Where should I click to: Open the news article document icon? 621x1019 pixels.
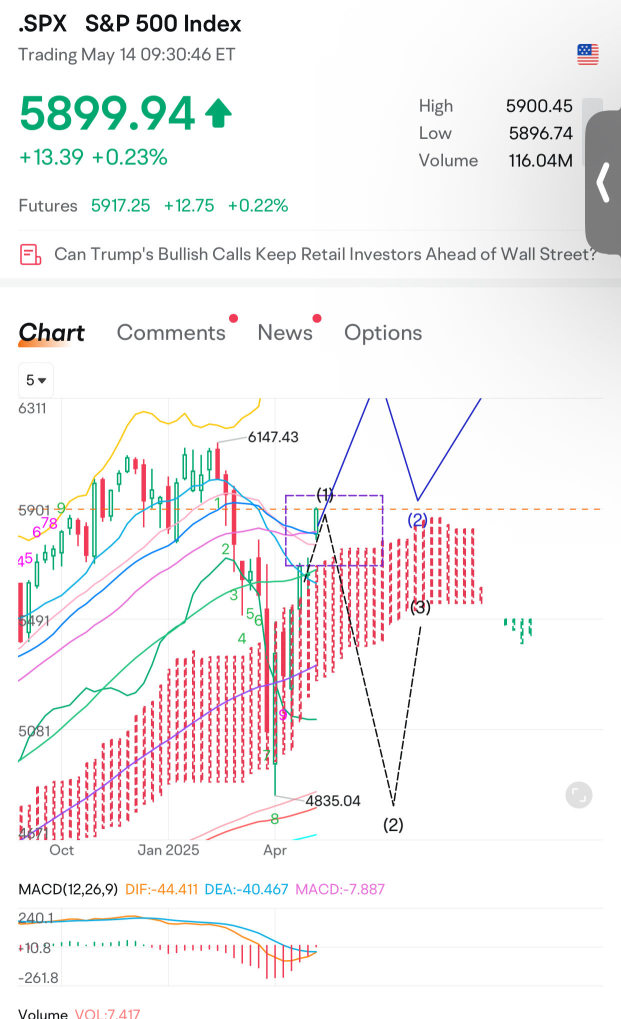[31, 254]
